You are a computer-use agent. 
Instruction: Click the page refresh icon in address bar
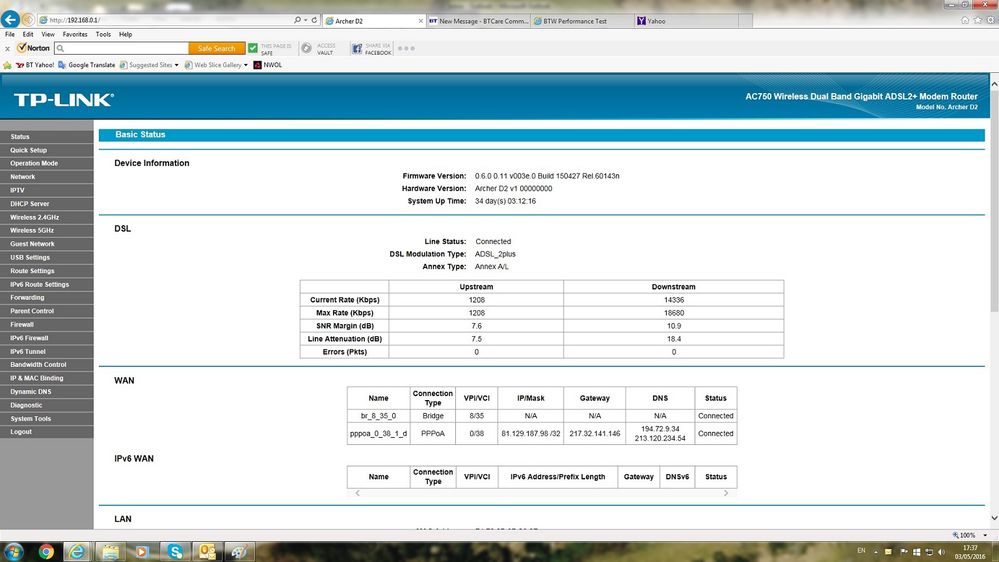point(314,20)
